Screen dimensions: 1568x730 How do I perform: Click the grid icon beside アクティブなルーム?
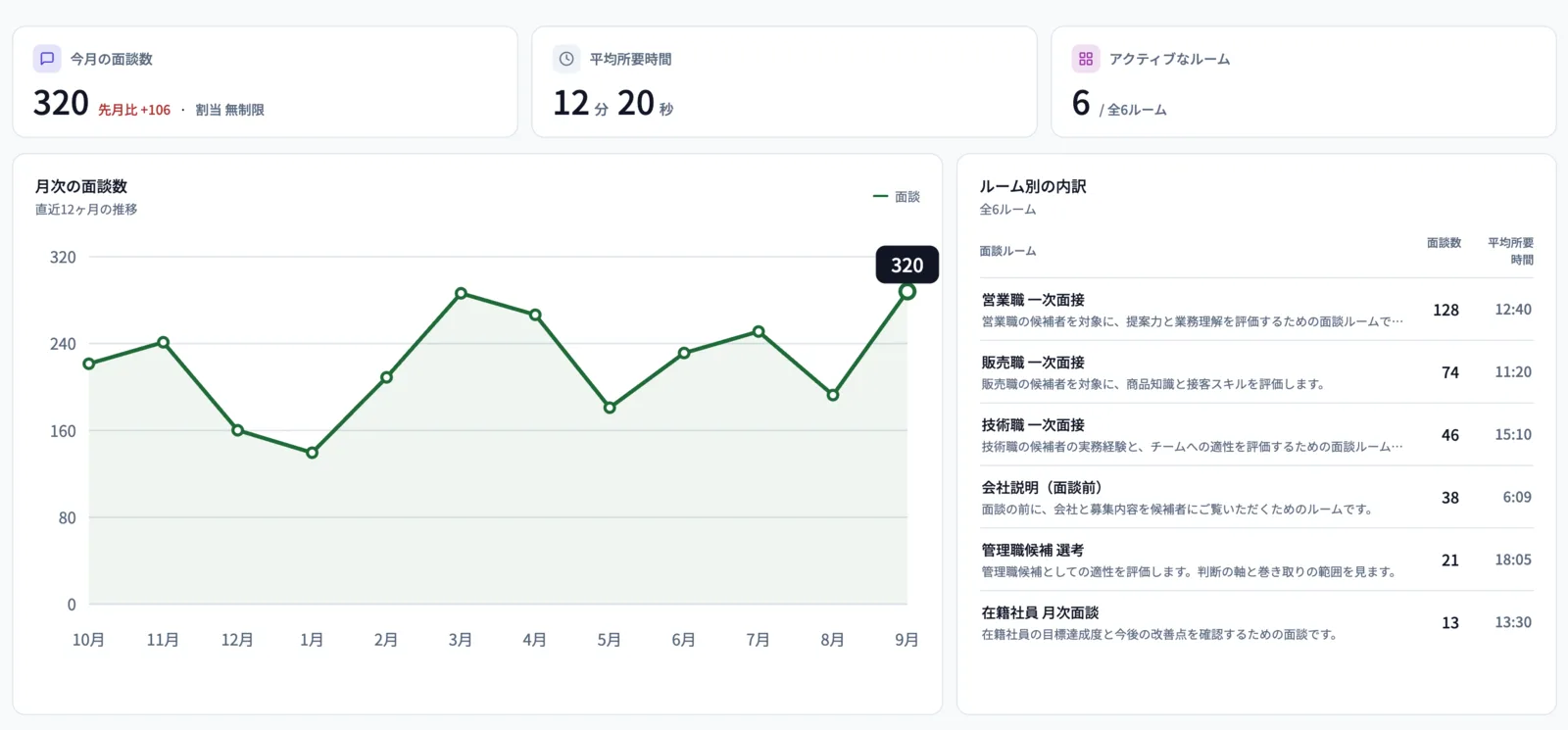(1086, 59)
